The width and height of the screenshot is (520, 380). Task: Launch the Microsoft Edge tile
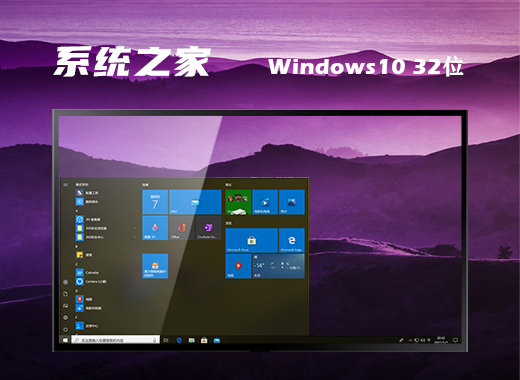pyautogui.click(x=292, y=240)
